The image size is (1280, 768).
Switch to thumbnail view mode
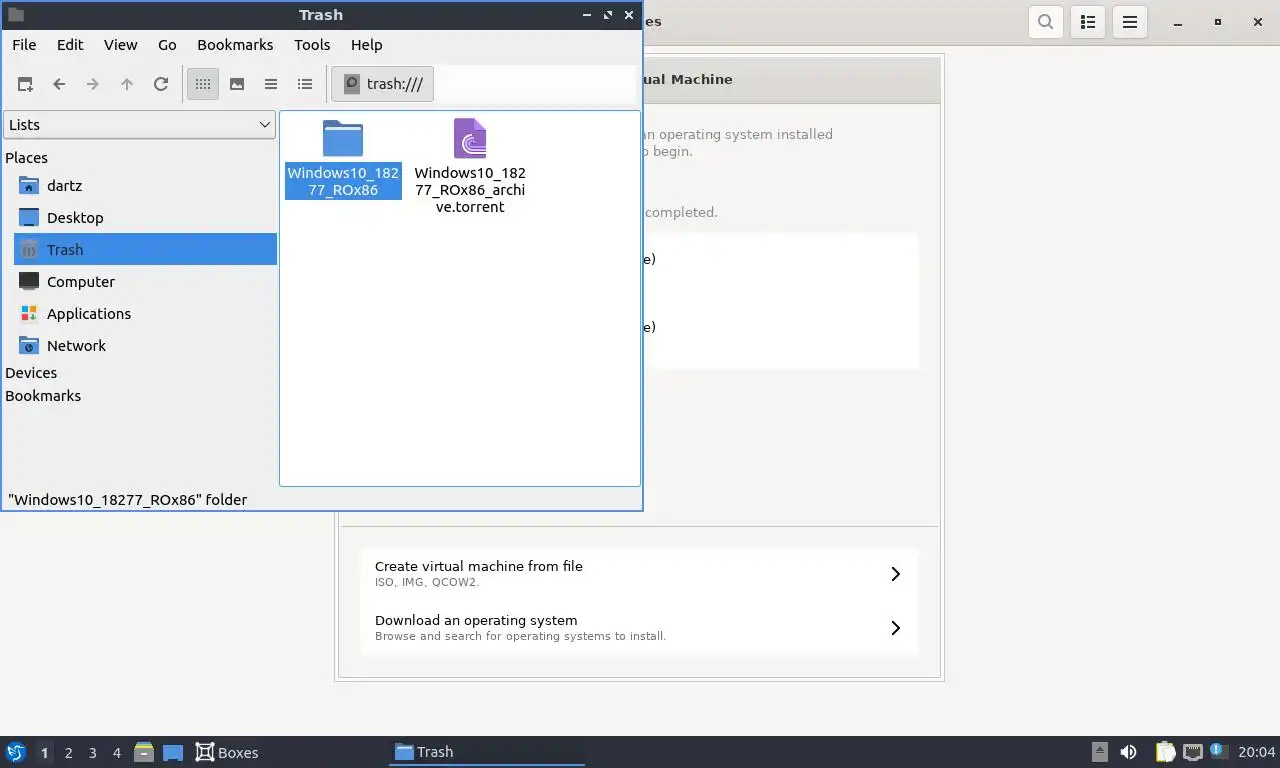[237, 84]
